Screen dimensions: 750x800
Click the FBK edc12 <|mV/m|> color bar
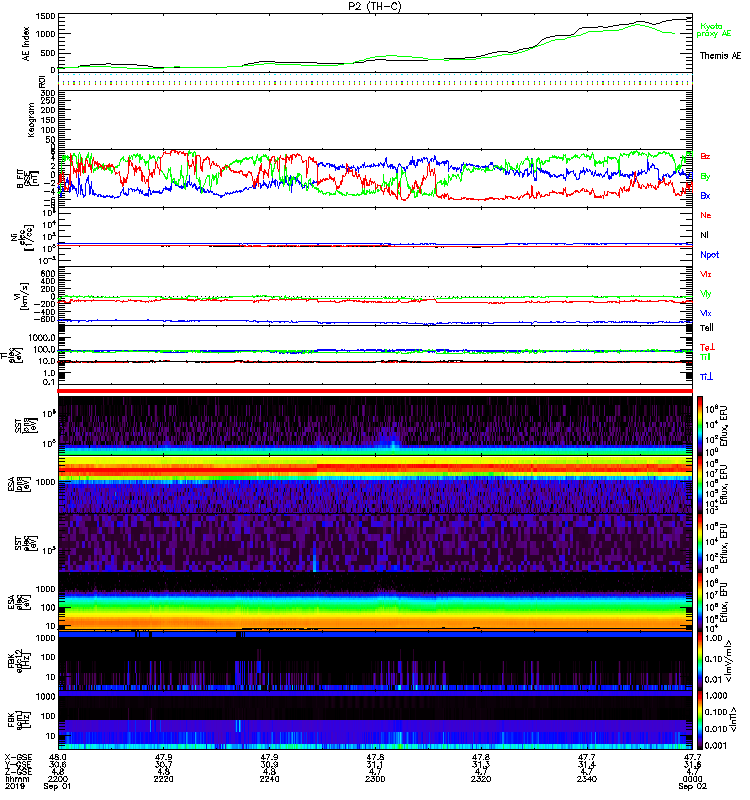(x=699, y=661)
